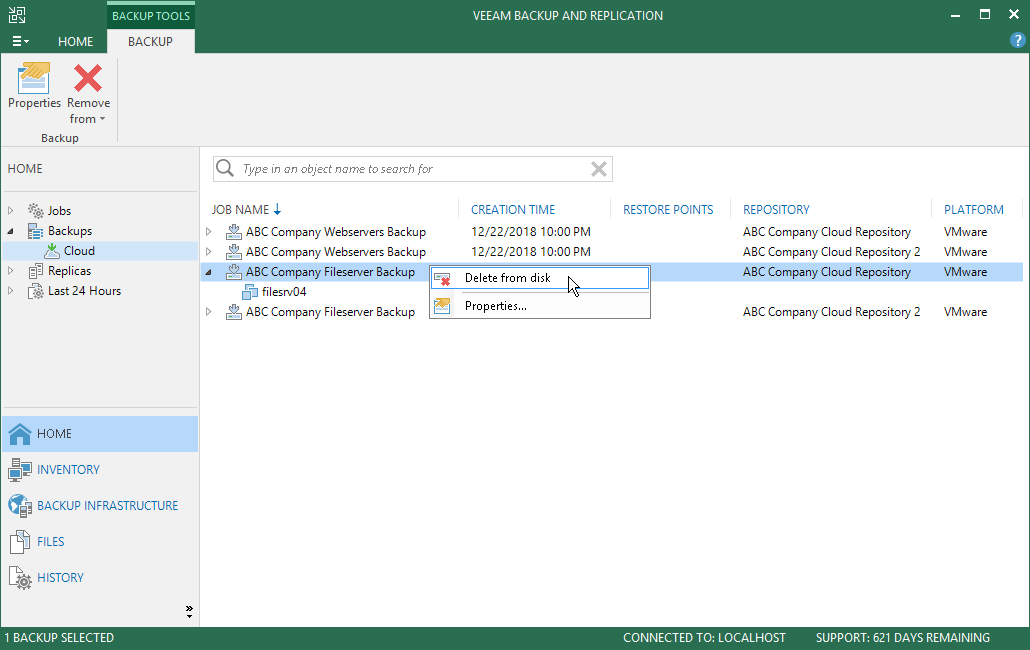Click the Replicas icon in tree
The image size is (1030, 650).
[x=35, y=271]
